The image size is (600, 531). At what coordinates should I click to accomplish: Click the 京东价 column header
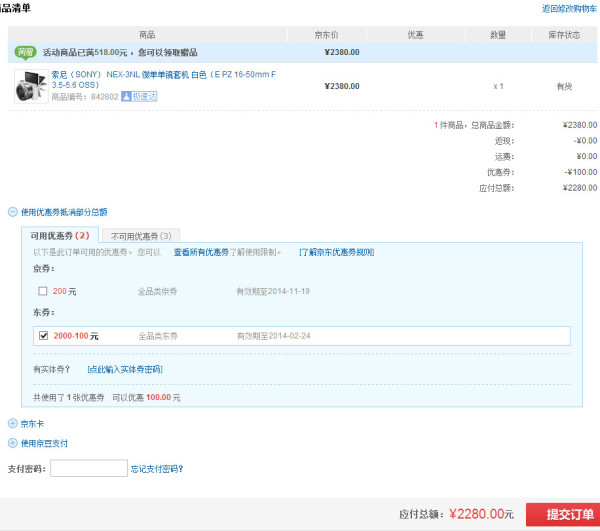[x=326, y=35]
